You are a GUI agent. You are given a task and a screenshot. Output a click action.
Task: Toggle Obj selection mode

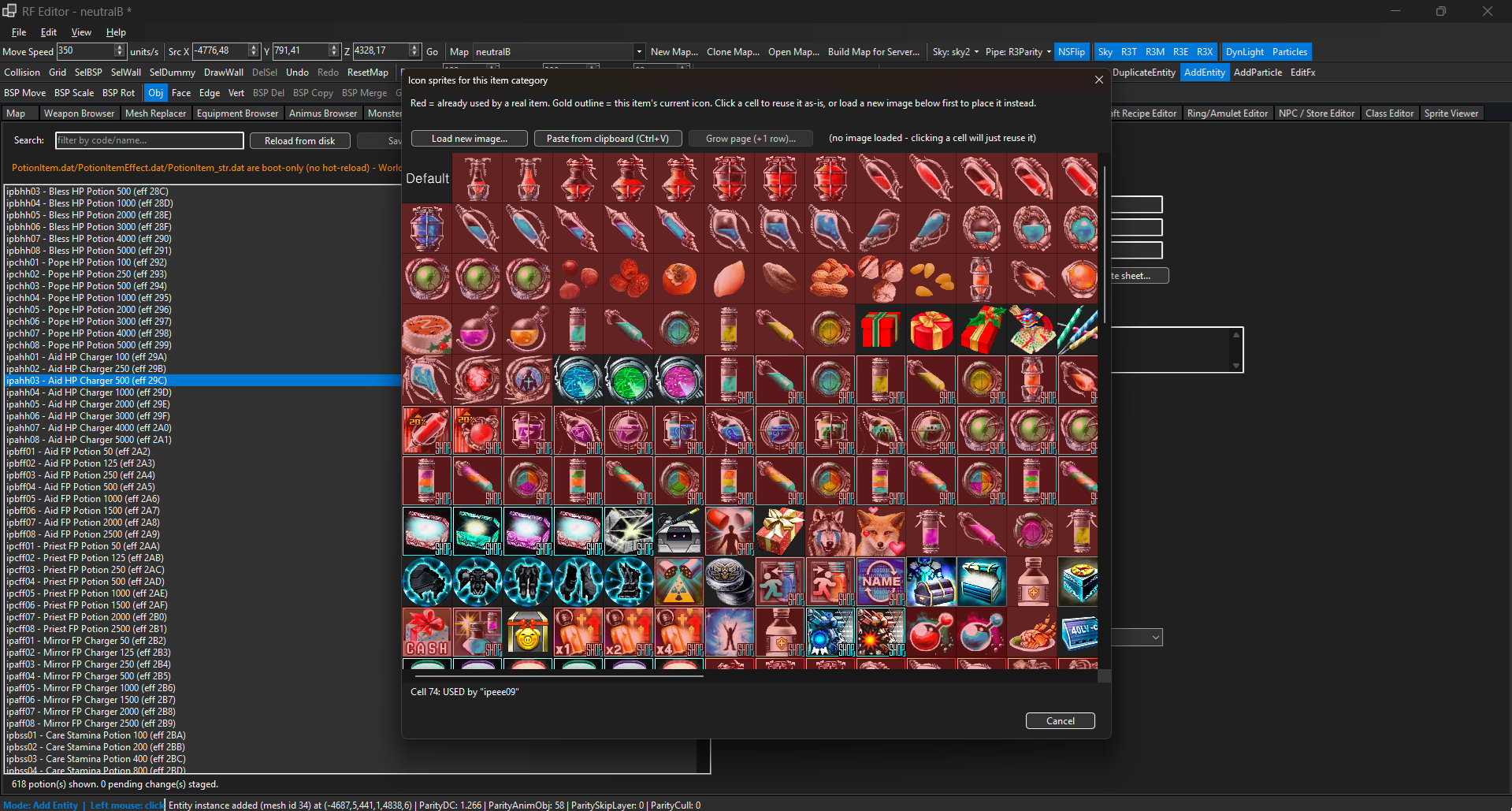156,93
